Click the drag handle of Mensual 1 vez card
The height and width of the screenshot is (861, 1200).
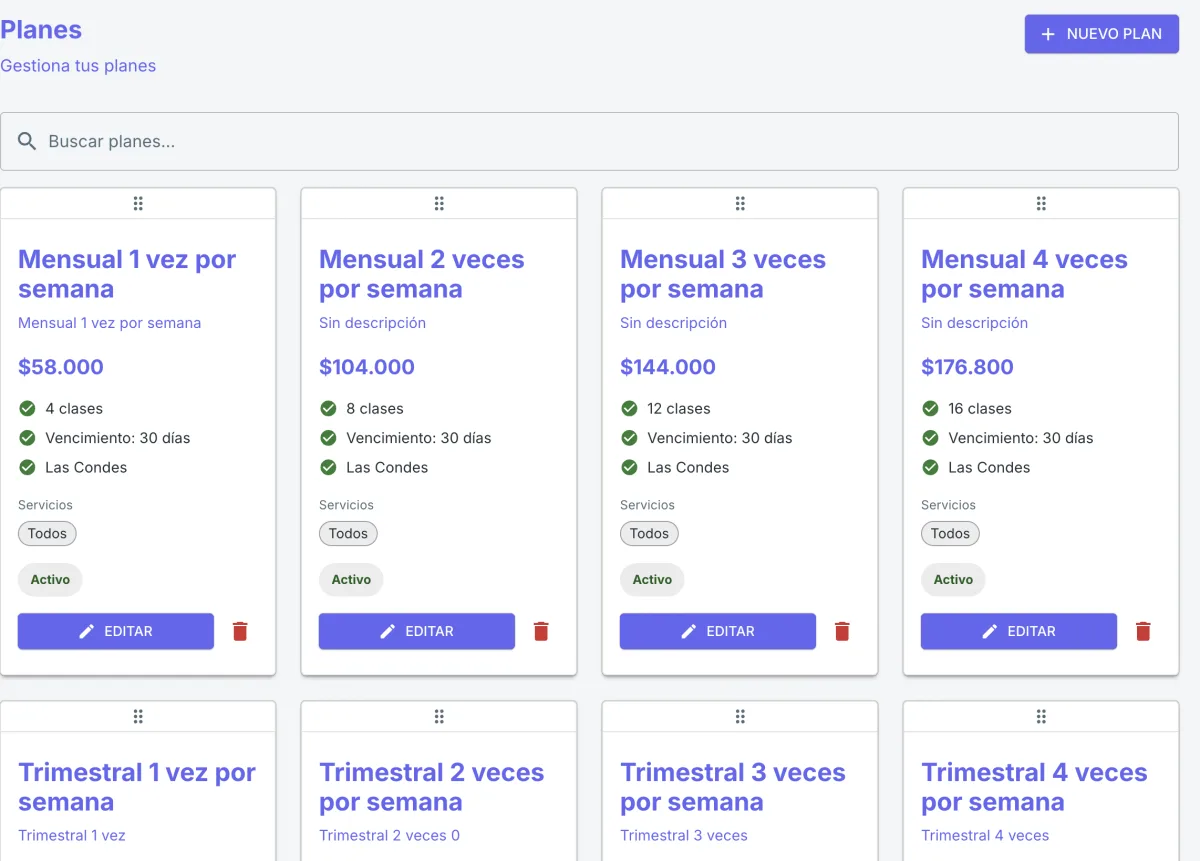(138, 204)
